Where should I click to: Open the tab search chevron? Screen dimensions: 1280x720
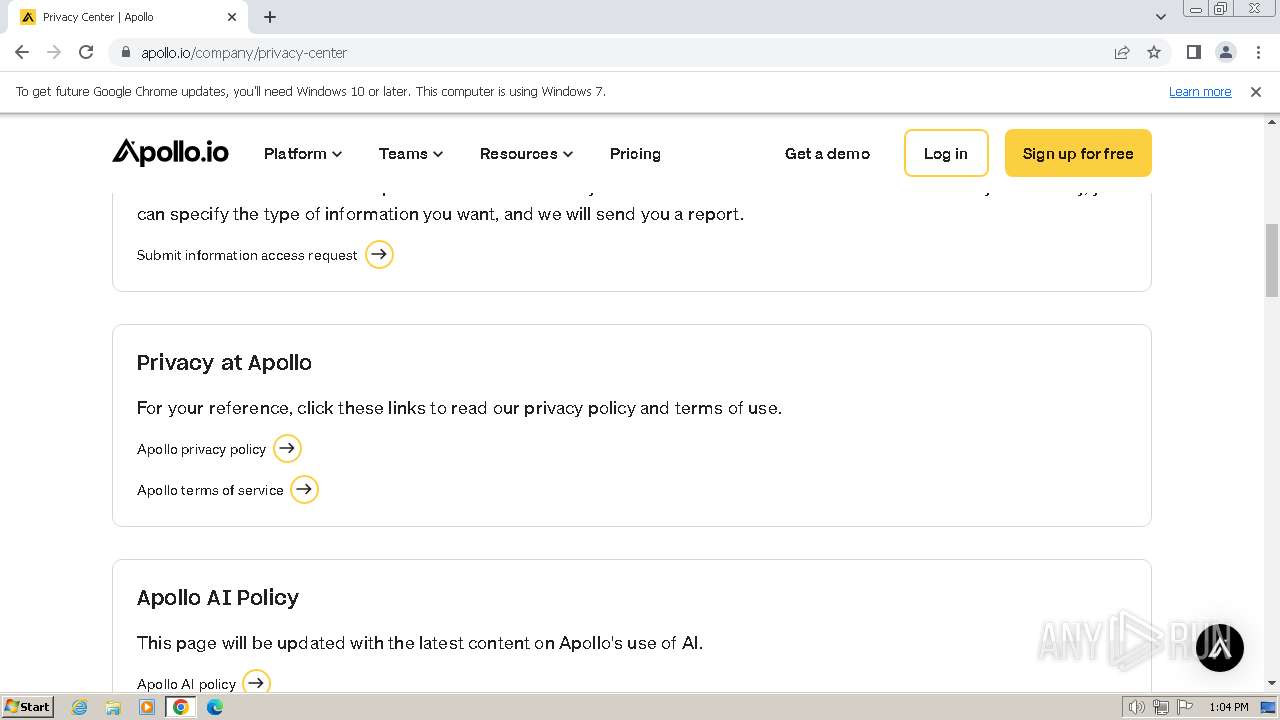pos(1160,17)
